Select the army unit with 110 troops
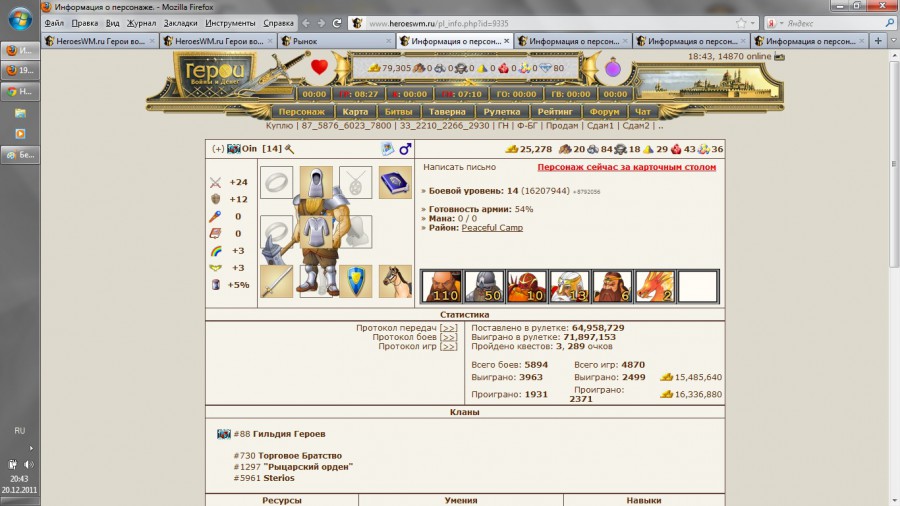 [x=440, y=287]
